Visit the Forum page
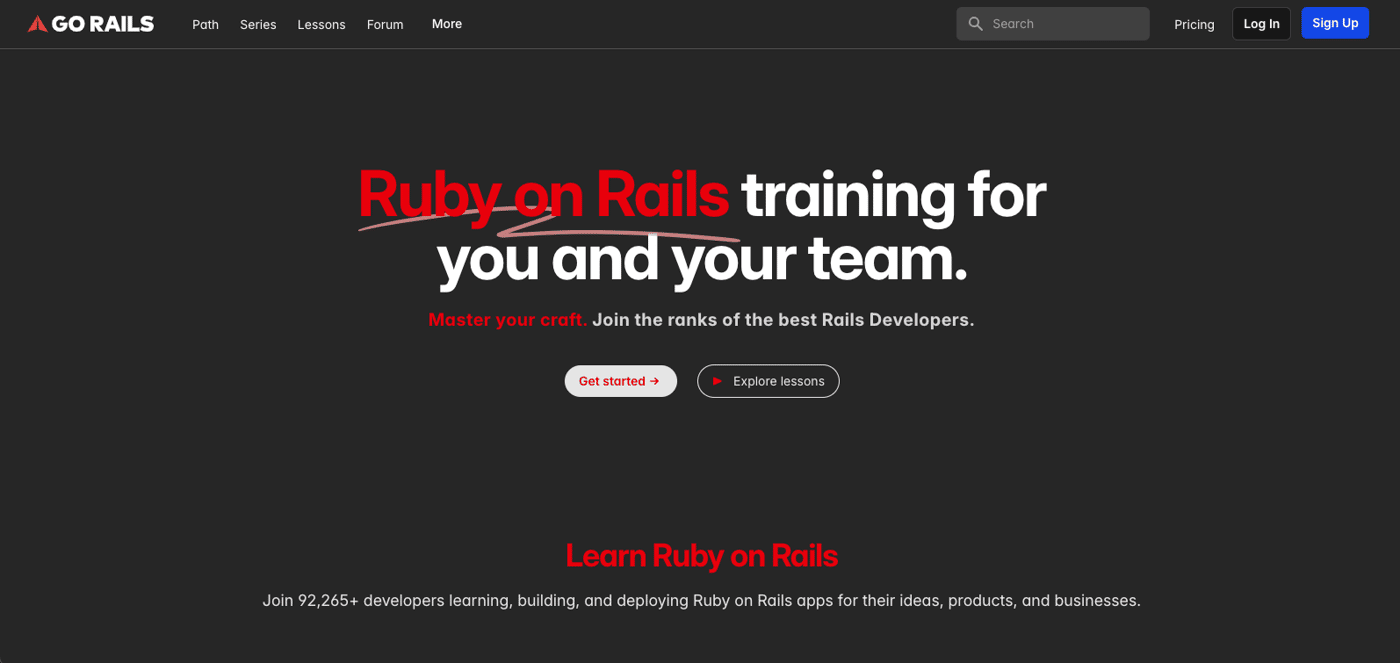 point(385,24)
